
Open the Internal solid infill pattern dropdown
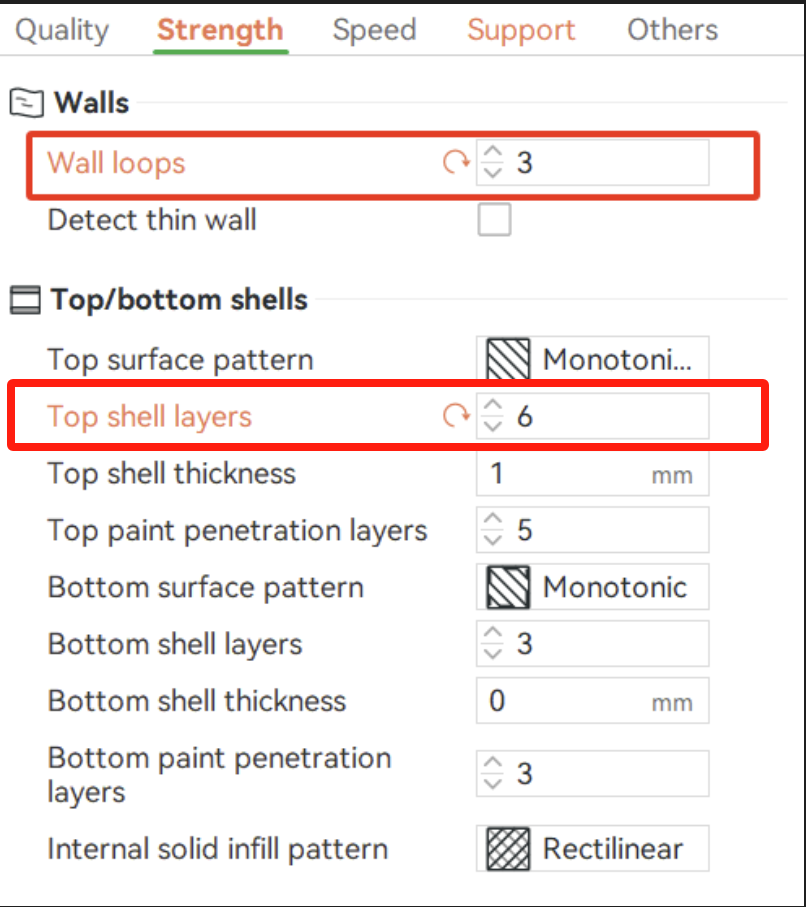[x=591, y=848]
